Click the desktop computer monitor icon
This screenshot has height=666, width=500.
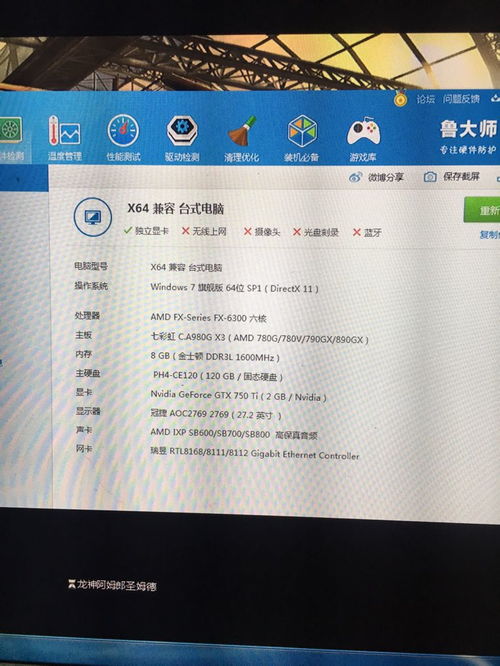pyautogui.click(x=93, y=217)
